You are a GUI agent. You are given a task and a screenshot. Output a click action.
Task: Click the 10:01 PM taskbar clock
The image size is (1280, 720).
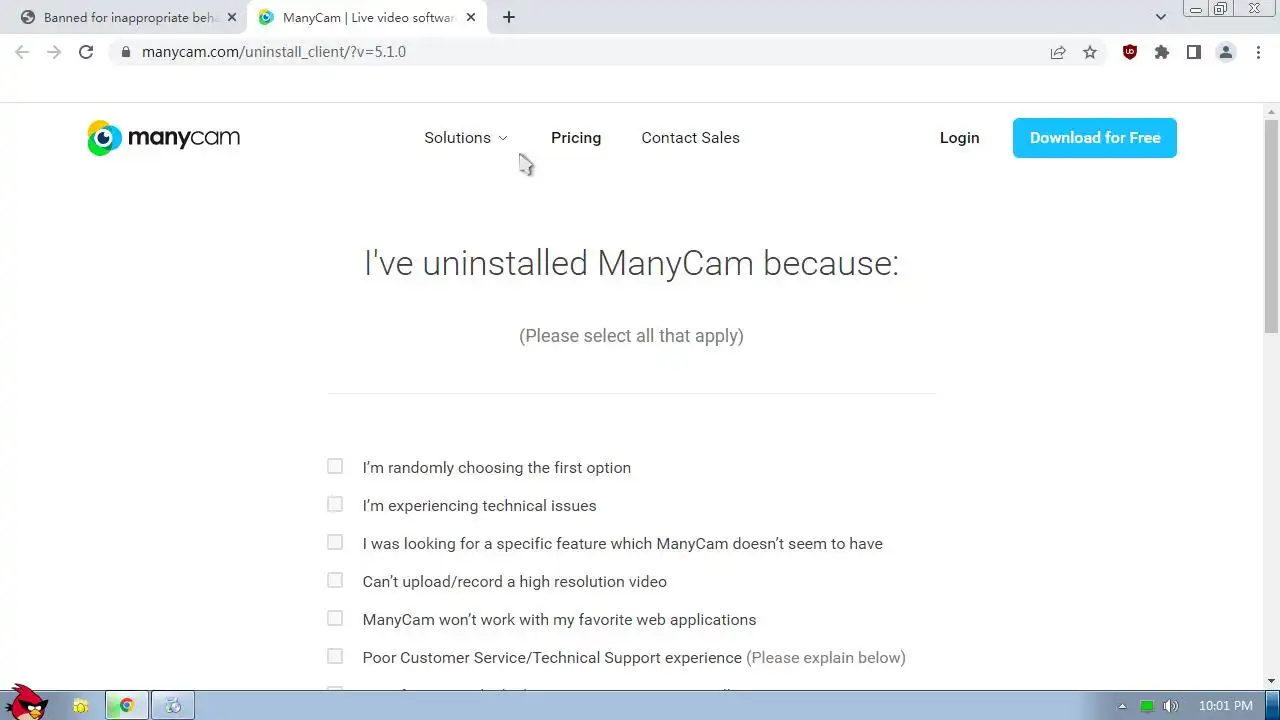coord(1225,706)
